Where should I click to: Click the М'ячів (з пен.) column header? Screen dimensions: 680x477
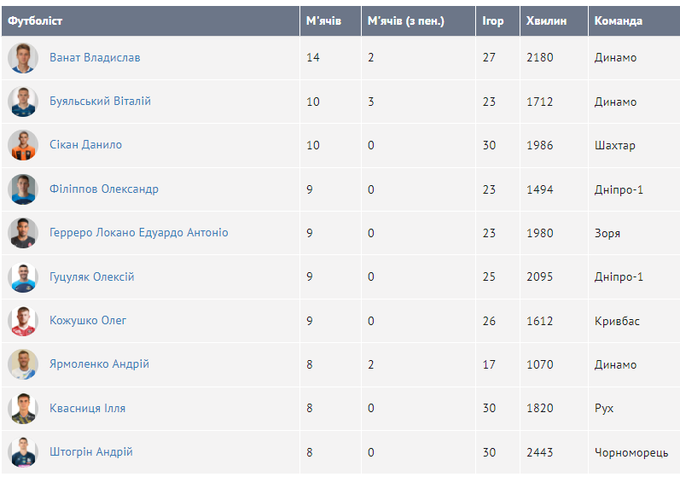point(406,21)
